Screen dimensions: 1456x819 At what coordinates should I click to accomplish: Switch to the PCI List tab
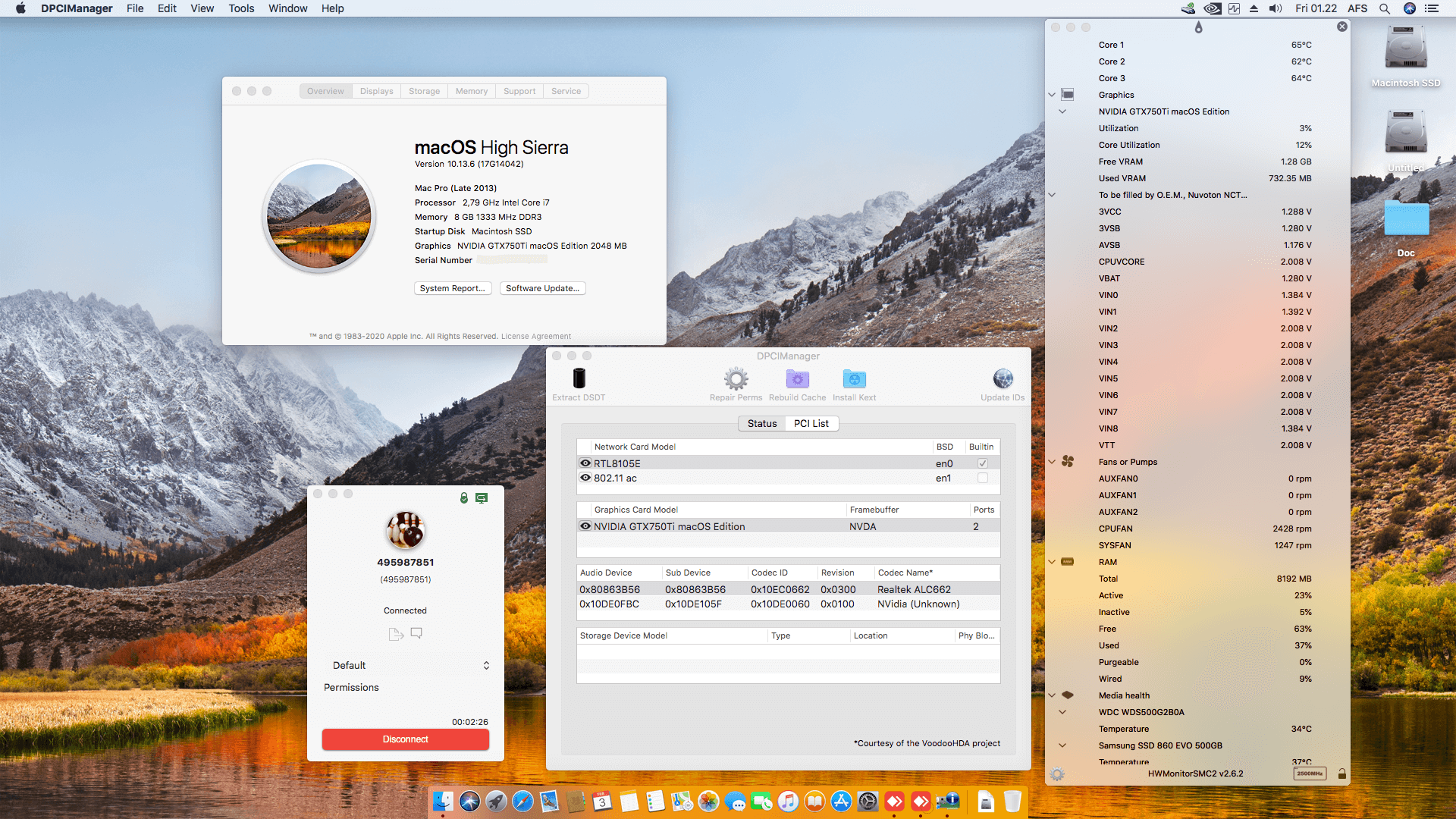811,423
